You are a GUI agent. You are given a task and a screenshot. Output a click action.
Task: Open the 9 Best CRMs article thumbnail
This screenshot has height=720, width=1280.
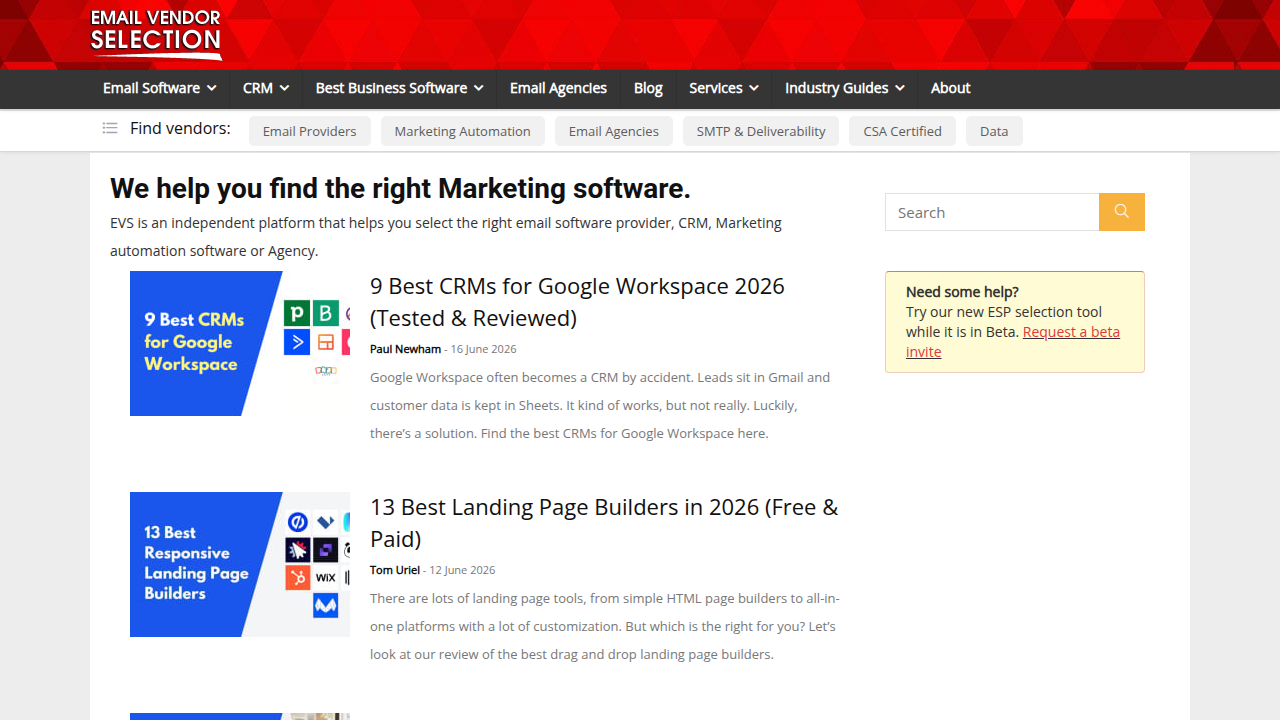[x=240, y=343]
